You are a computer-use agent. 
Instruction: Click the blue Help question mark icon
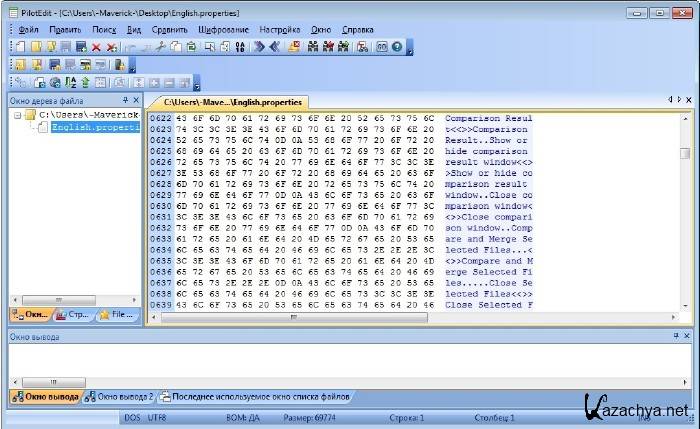(397, 47)
